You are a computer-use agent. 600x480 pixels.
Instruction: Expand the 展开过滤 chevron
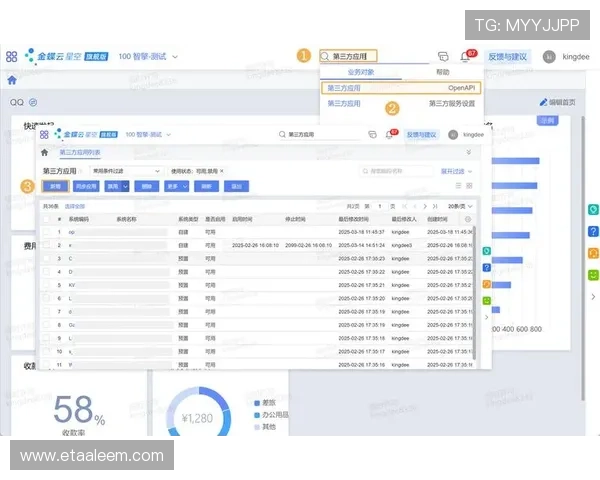[x=470, y=171]
